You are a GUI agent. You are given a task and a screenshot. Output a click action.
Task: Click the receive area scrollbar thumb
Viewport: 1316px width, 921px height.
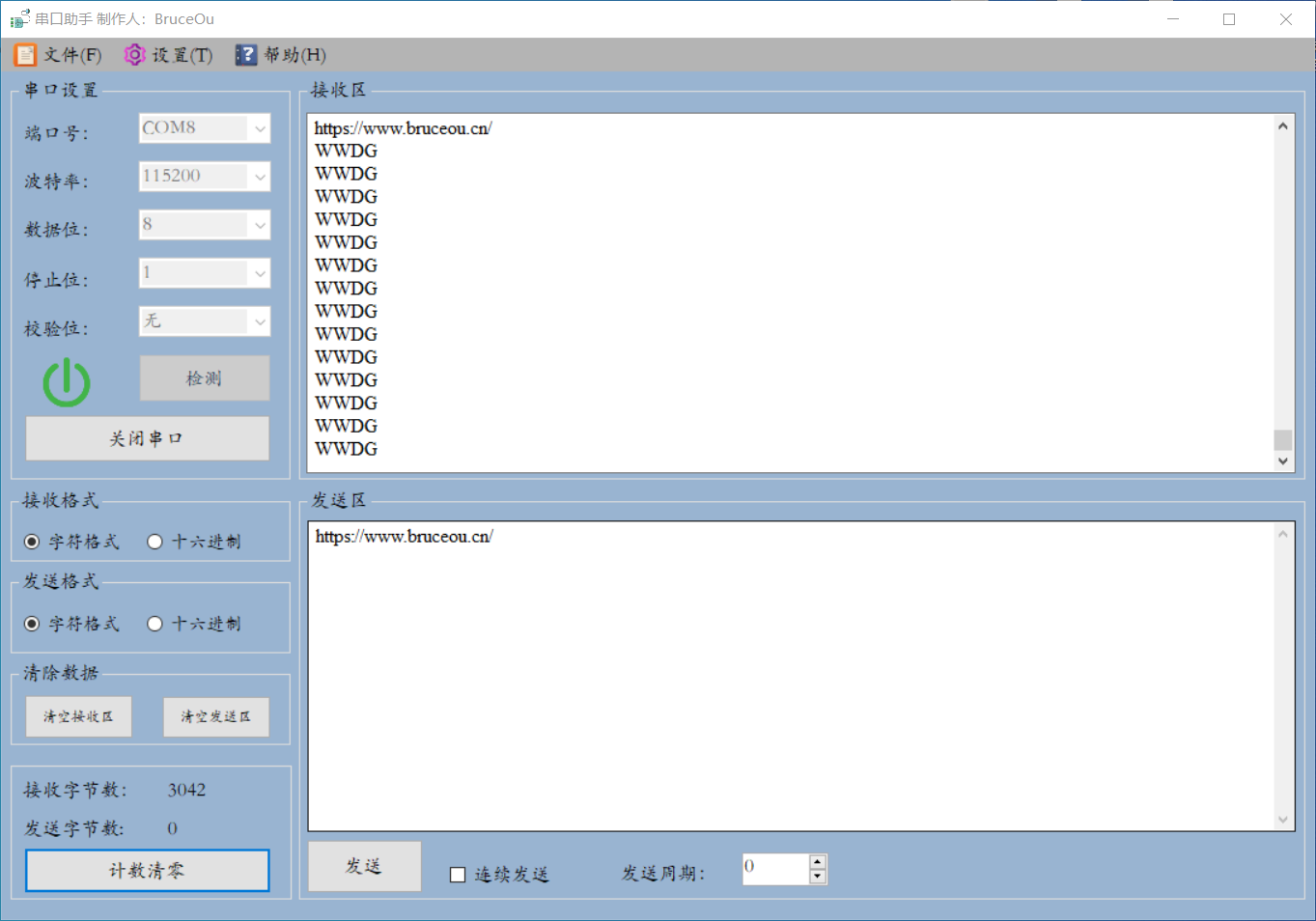tap(1282, 439)
